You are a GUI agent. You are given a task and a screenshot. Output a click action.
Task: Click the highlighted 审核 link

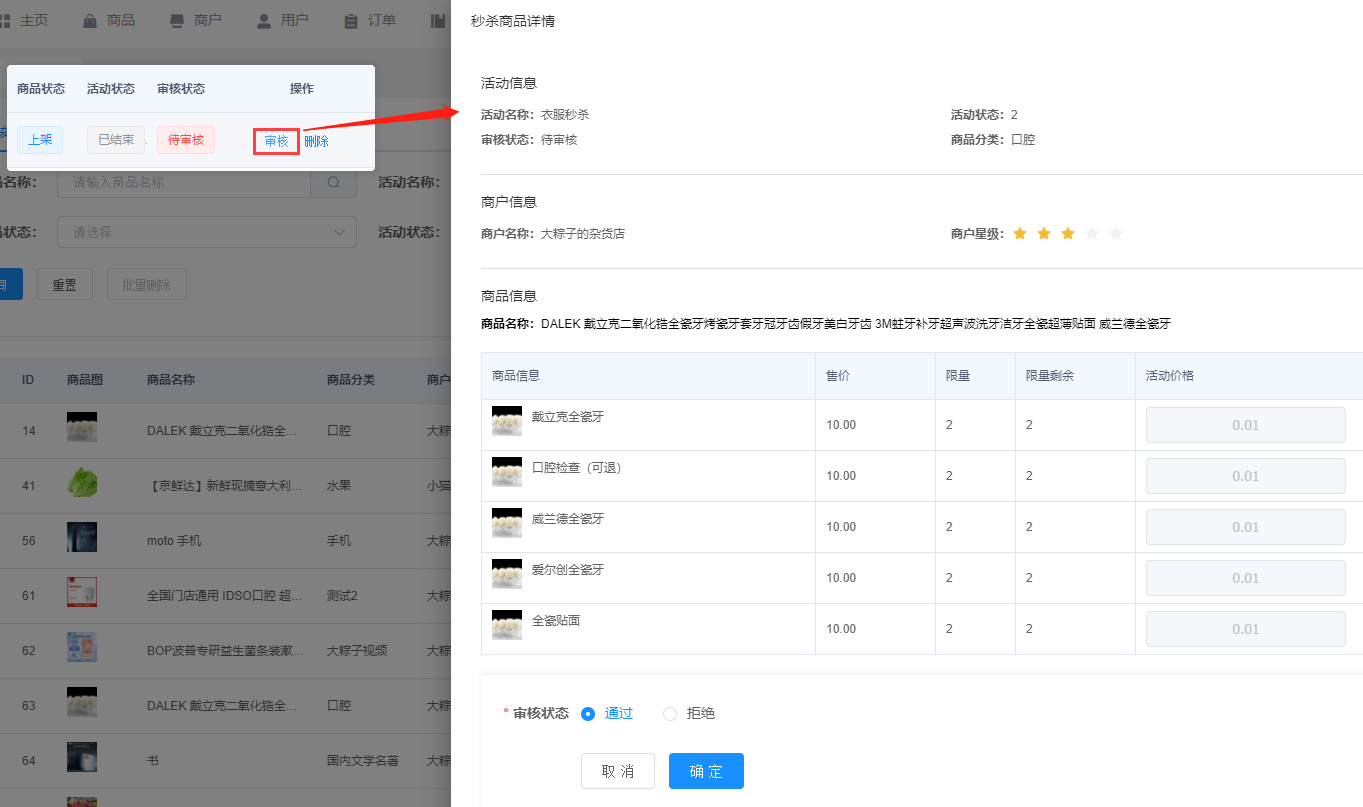point(276,140)
